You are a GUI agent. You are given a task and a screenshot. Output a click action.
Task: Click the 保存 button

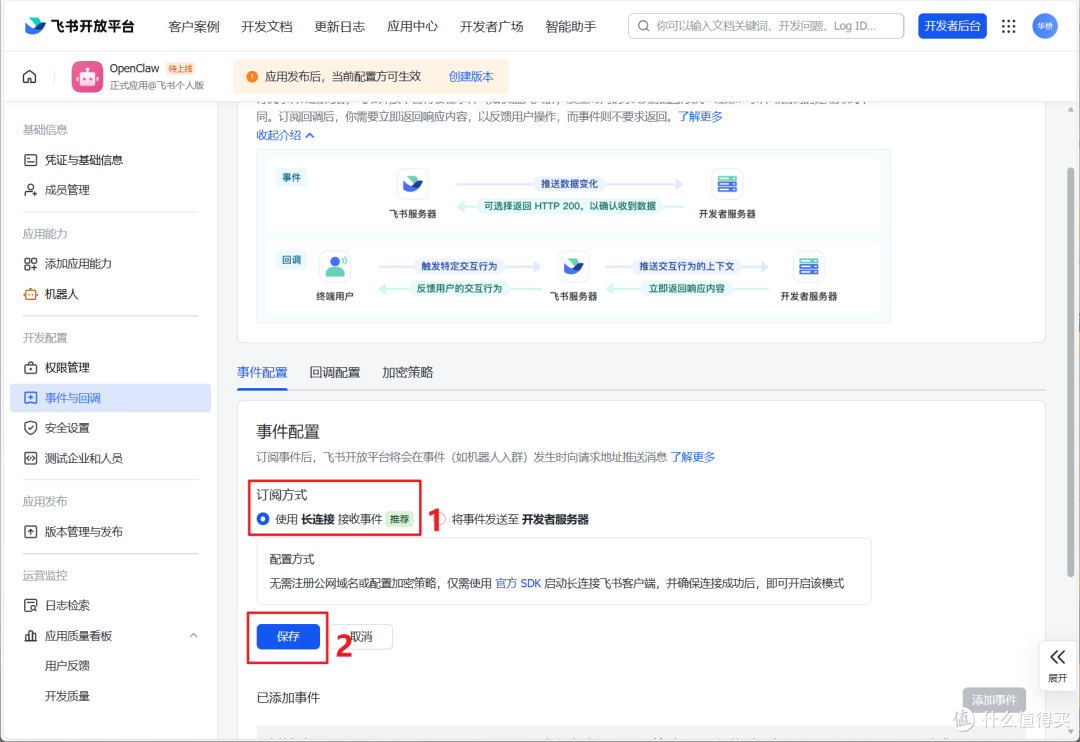(x=288, y=637)
